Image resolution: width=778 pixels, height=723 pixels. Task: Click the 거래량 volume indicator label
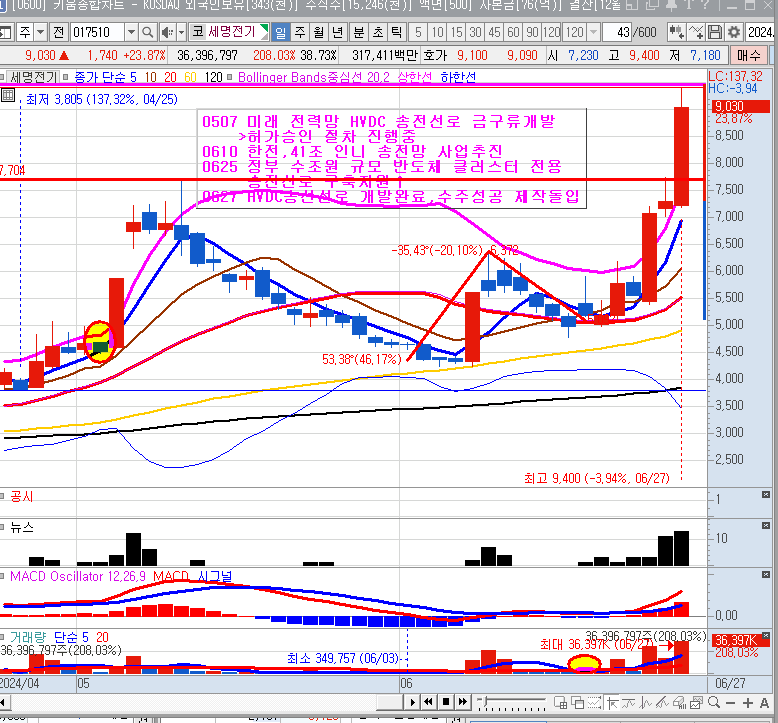(28, 637)
